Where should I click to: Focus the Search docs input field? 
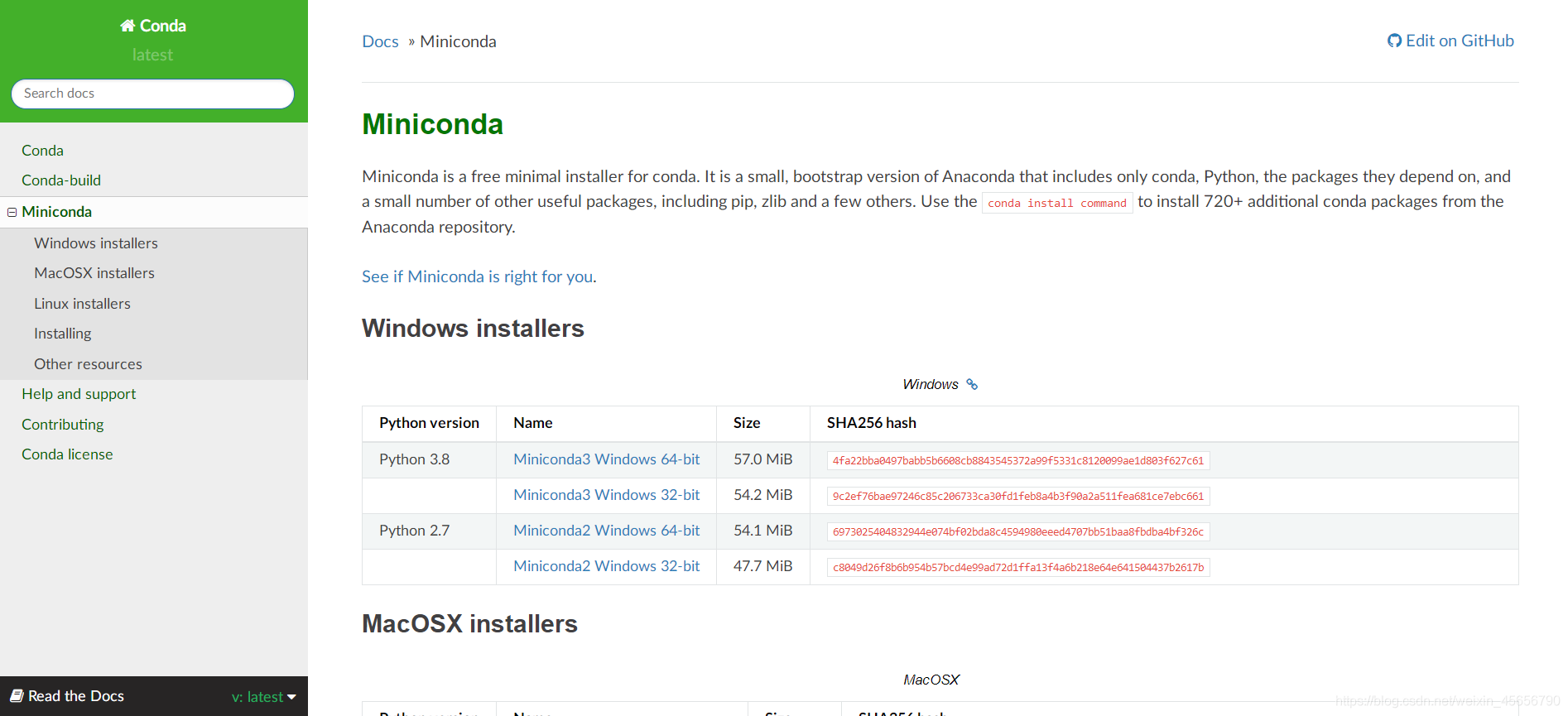pyautogui.click(x=152, y=94)
